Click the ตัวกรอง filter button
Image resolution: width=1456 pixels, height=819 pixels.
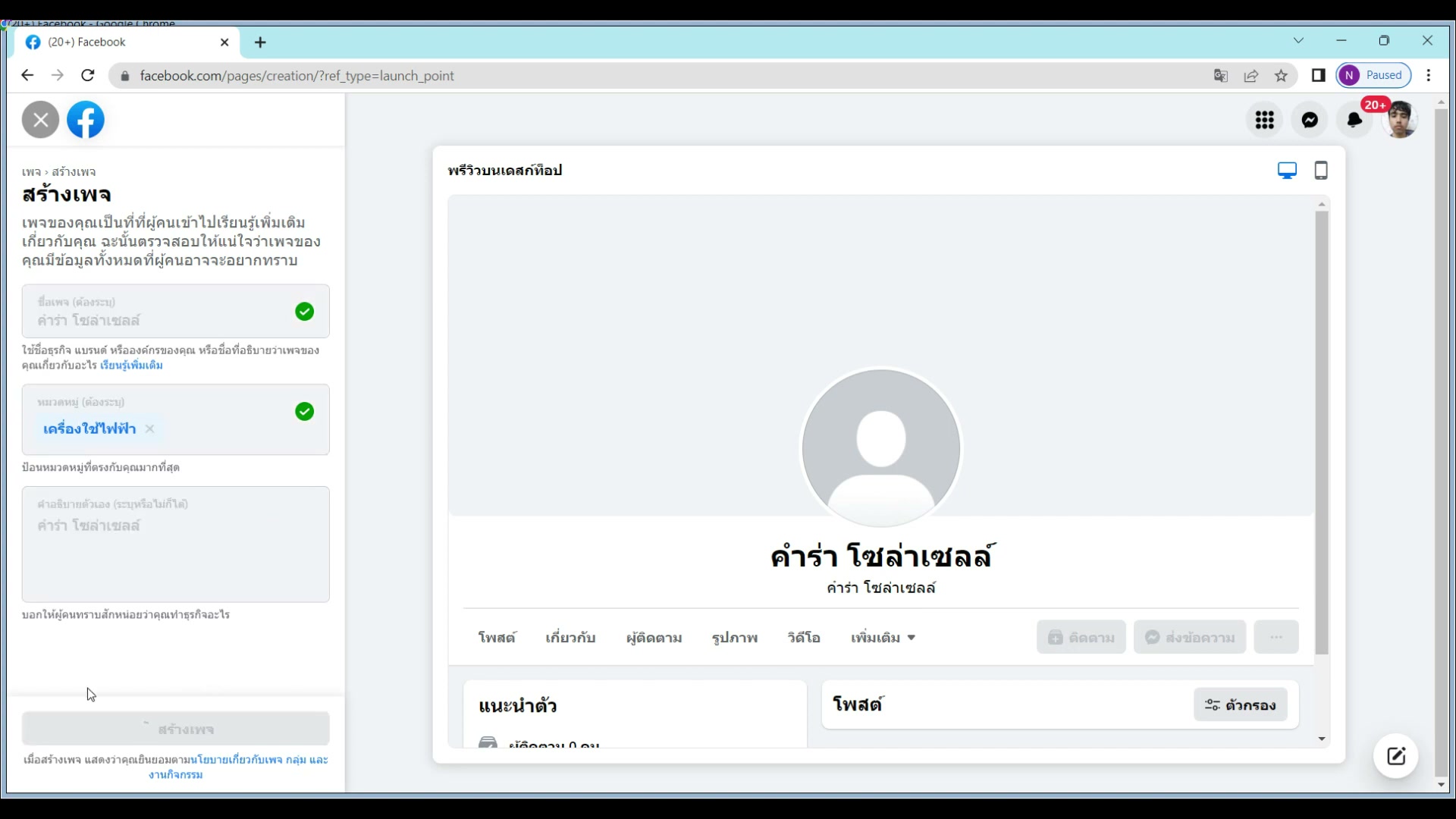pos(1240,705)
